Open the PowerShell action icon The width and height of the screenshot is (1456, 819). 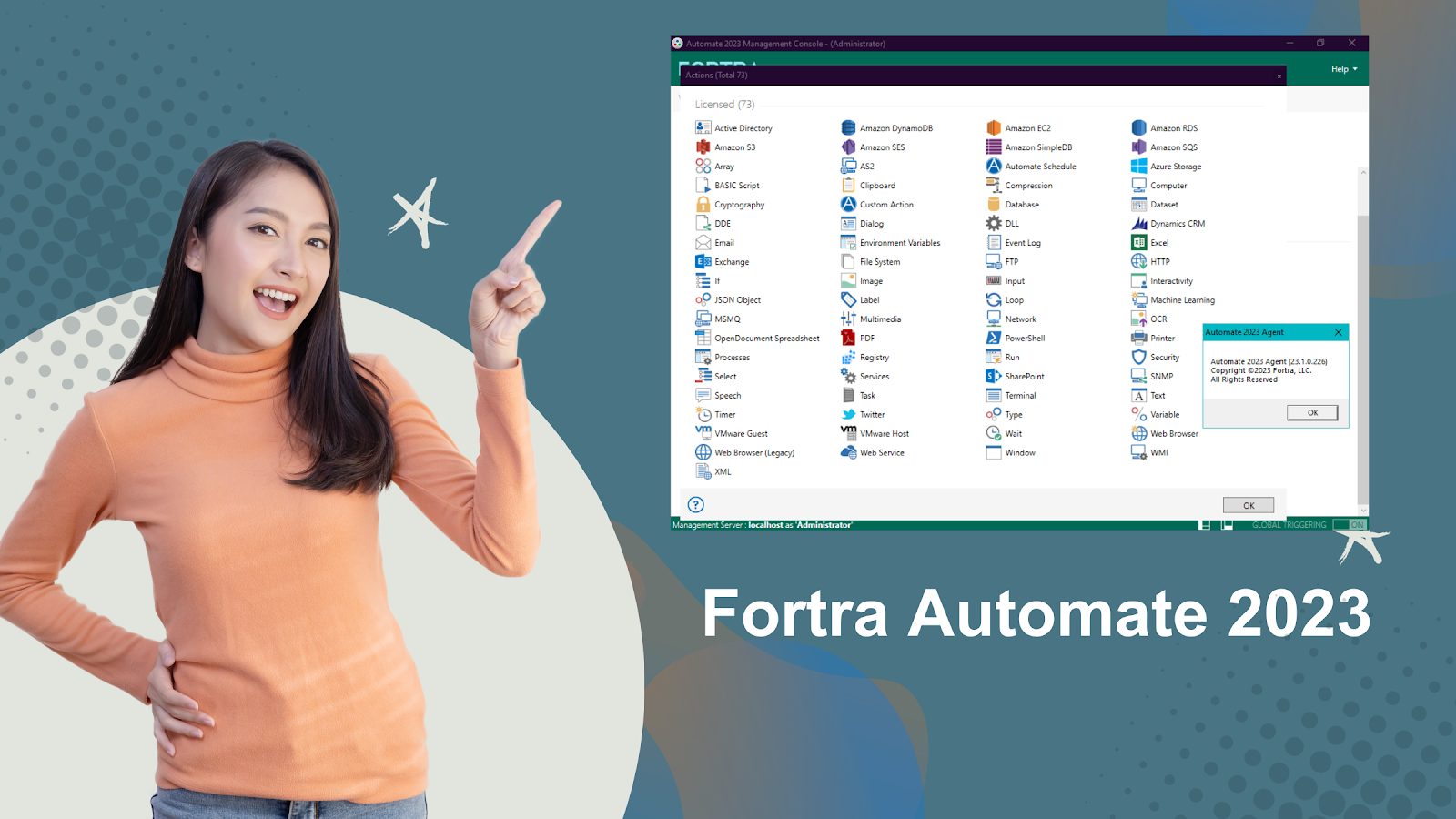(x=994, y=338)
